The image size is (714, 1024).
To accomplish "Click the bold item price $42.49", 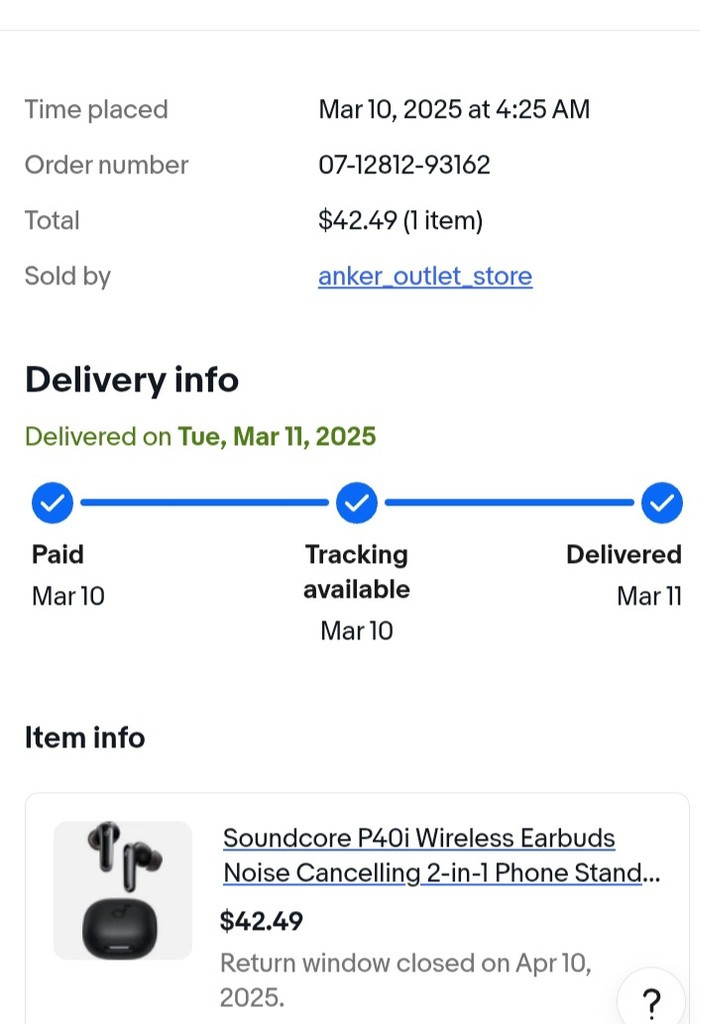I will 262,921.
